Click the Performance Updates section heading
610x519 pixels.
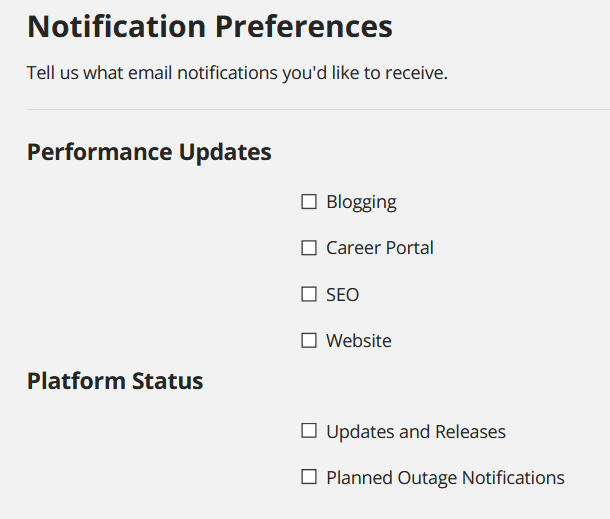149,152
